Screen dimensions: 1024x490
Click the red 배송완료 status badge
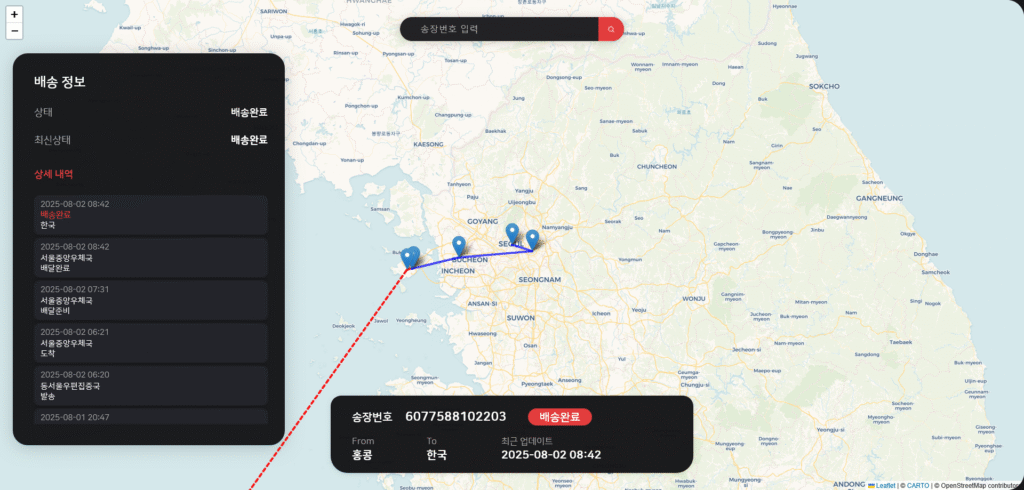click(560, 417)
